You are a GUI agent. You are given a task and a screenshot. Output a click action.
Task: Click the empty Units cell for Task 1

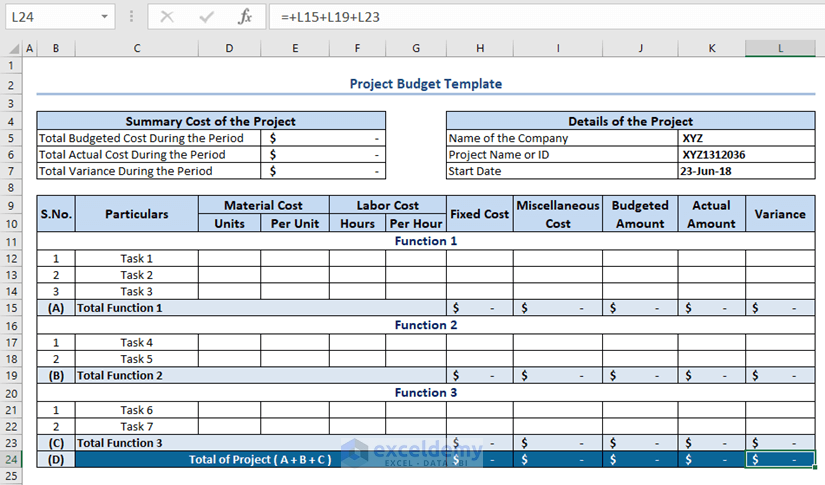click(x=229, y=258)
